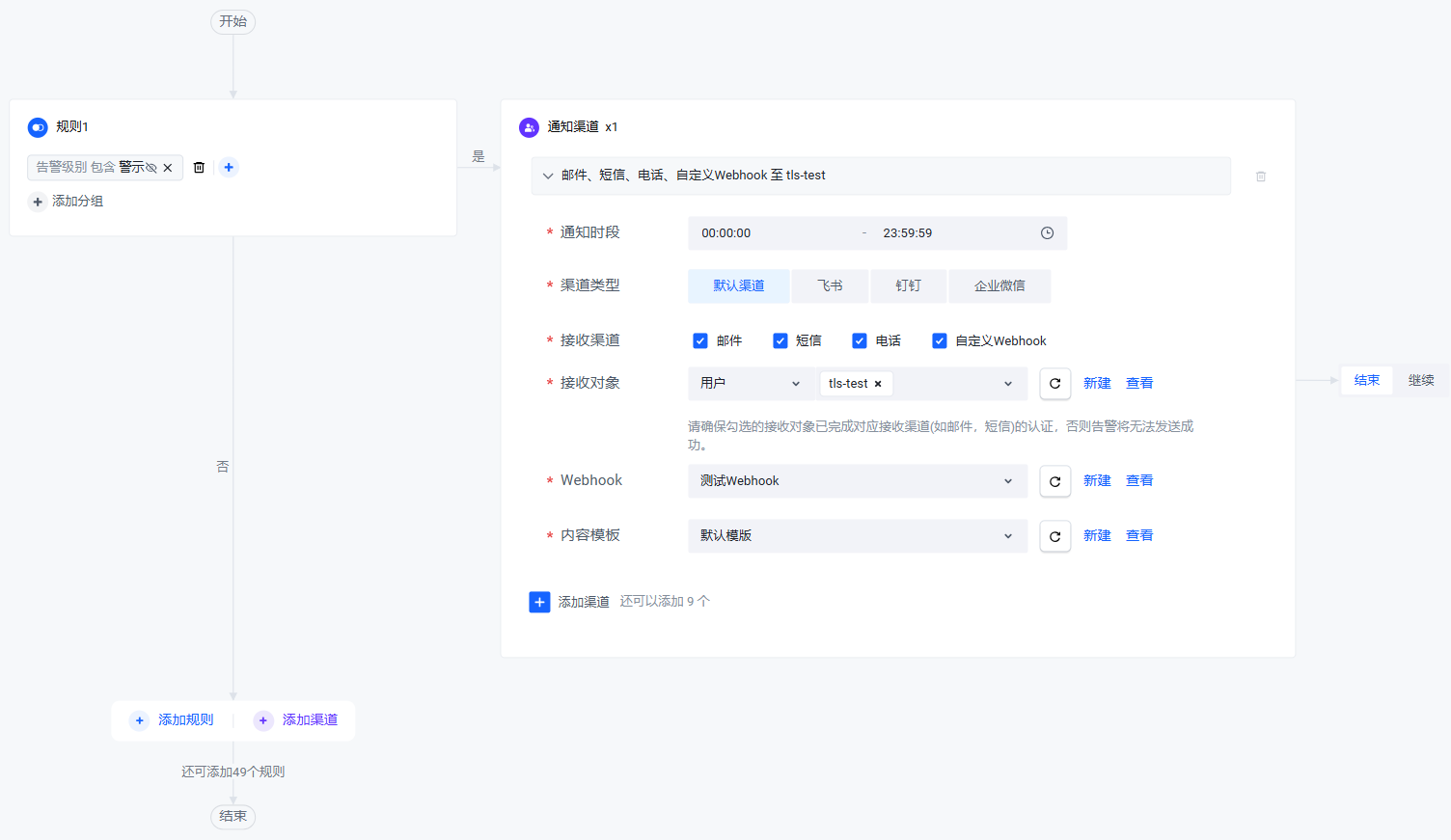Switch to the 继续 option
This screenshot has height=840, width=1451.
tap(1421, 380)
